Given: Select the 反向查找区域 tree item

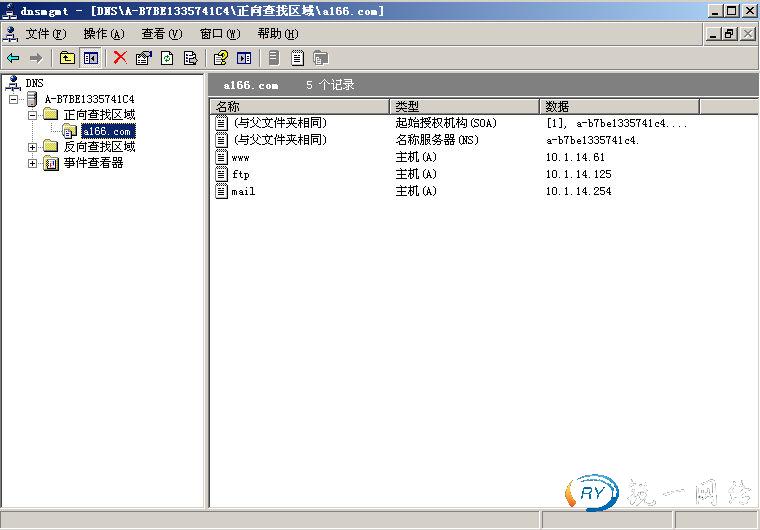Looking at the screenshot, I should coord(99,146).
